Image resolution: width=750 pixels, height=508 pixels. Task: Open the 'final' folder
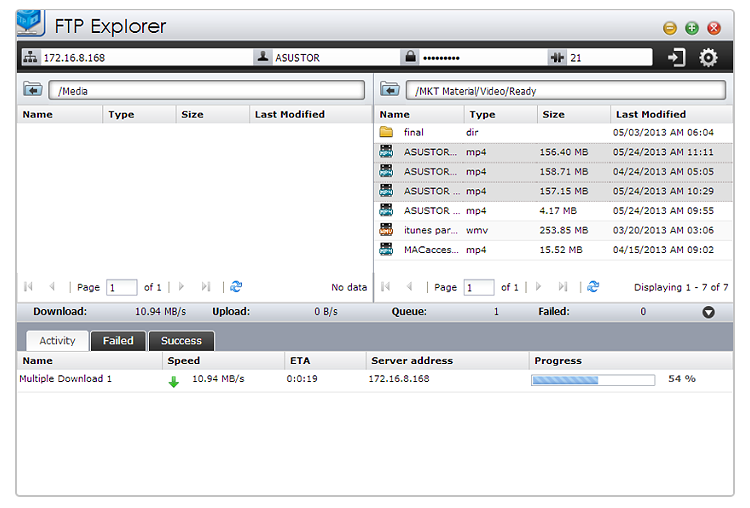[x=414, y=132]
